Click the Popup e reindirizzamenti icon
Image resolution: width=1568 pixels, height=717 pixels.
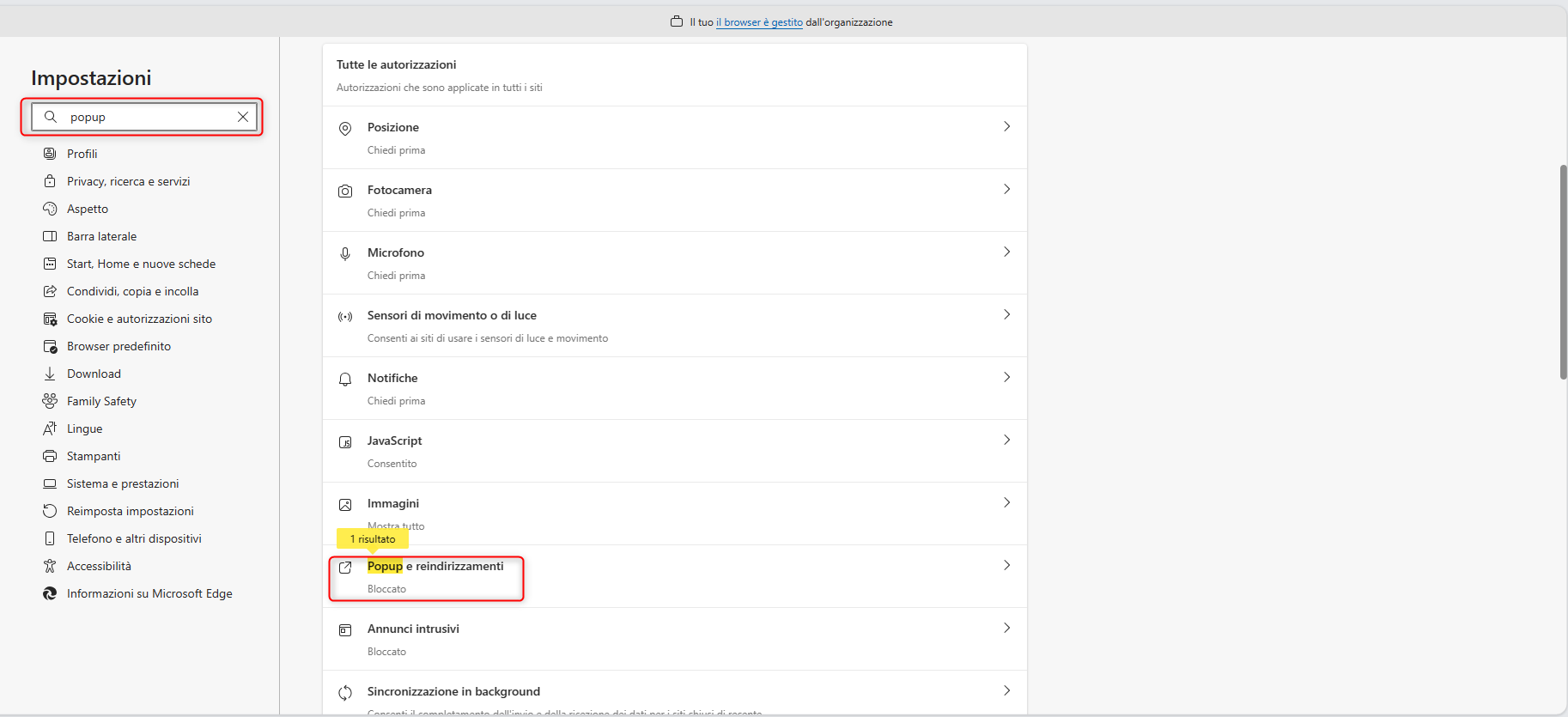click(x=345, y=568)
